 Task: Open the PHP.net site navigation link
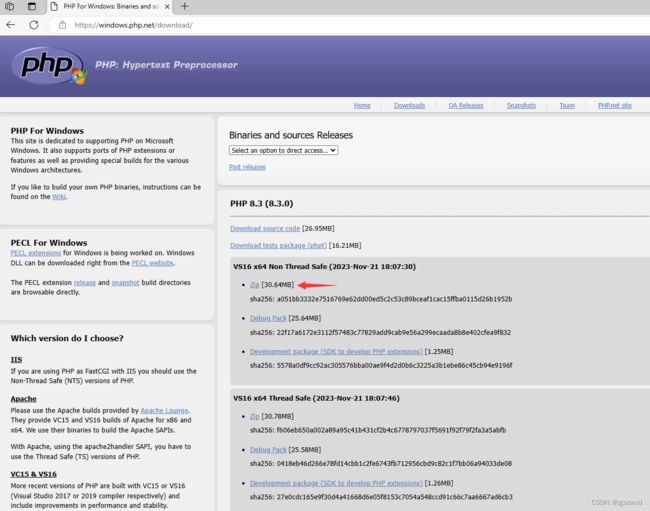614,106
